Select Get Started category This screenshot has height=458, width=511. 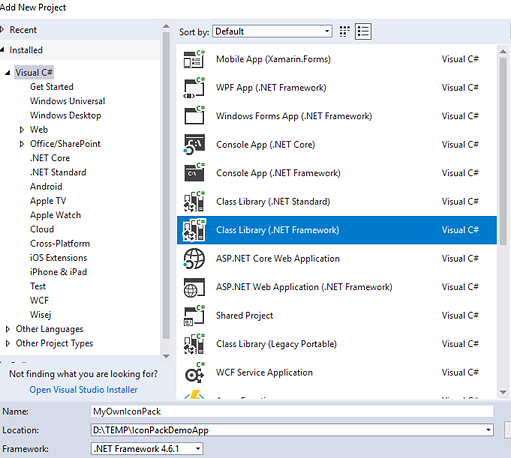[52, 87]
